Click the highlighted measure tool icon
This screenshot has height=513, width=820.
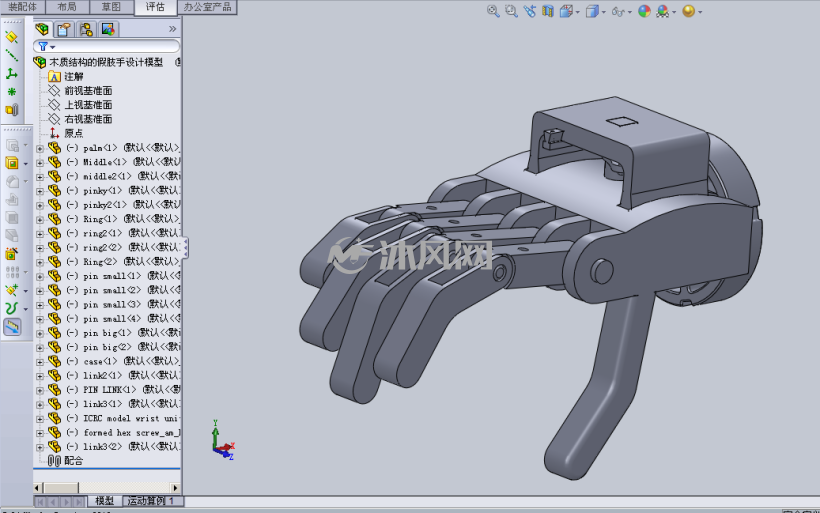(x=12, y=327)
